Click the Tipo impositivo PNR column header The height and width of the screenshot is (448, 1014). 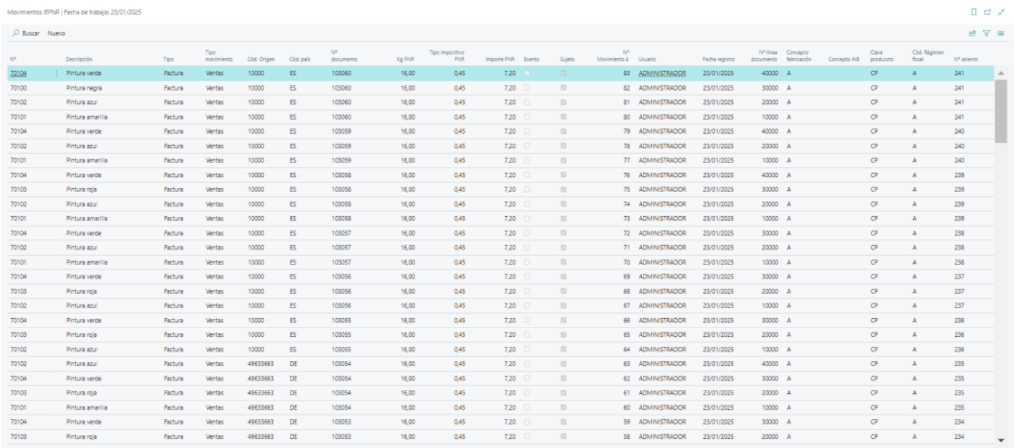point(447,56)
